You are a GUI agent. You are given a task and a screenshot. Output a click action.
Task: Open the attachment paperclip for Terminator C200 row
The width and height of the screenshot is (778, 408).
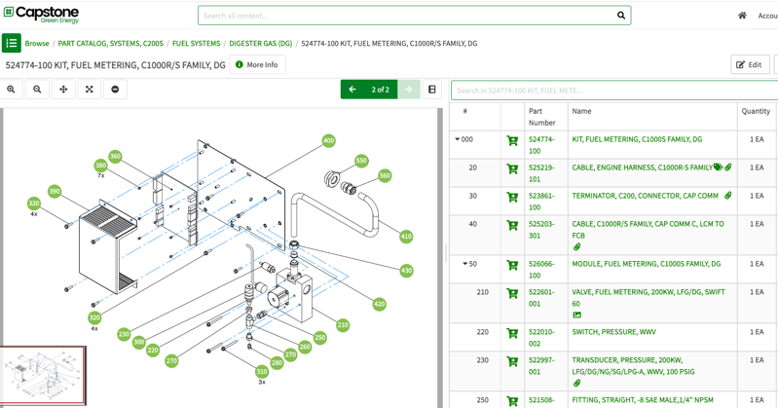pos(728,196)
